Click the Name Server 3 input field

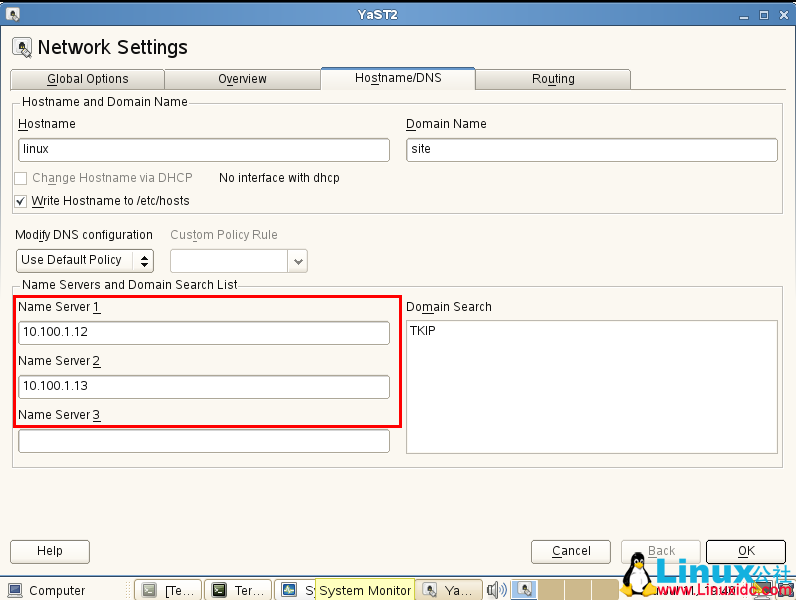(204, 441)
